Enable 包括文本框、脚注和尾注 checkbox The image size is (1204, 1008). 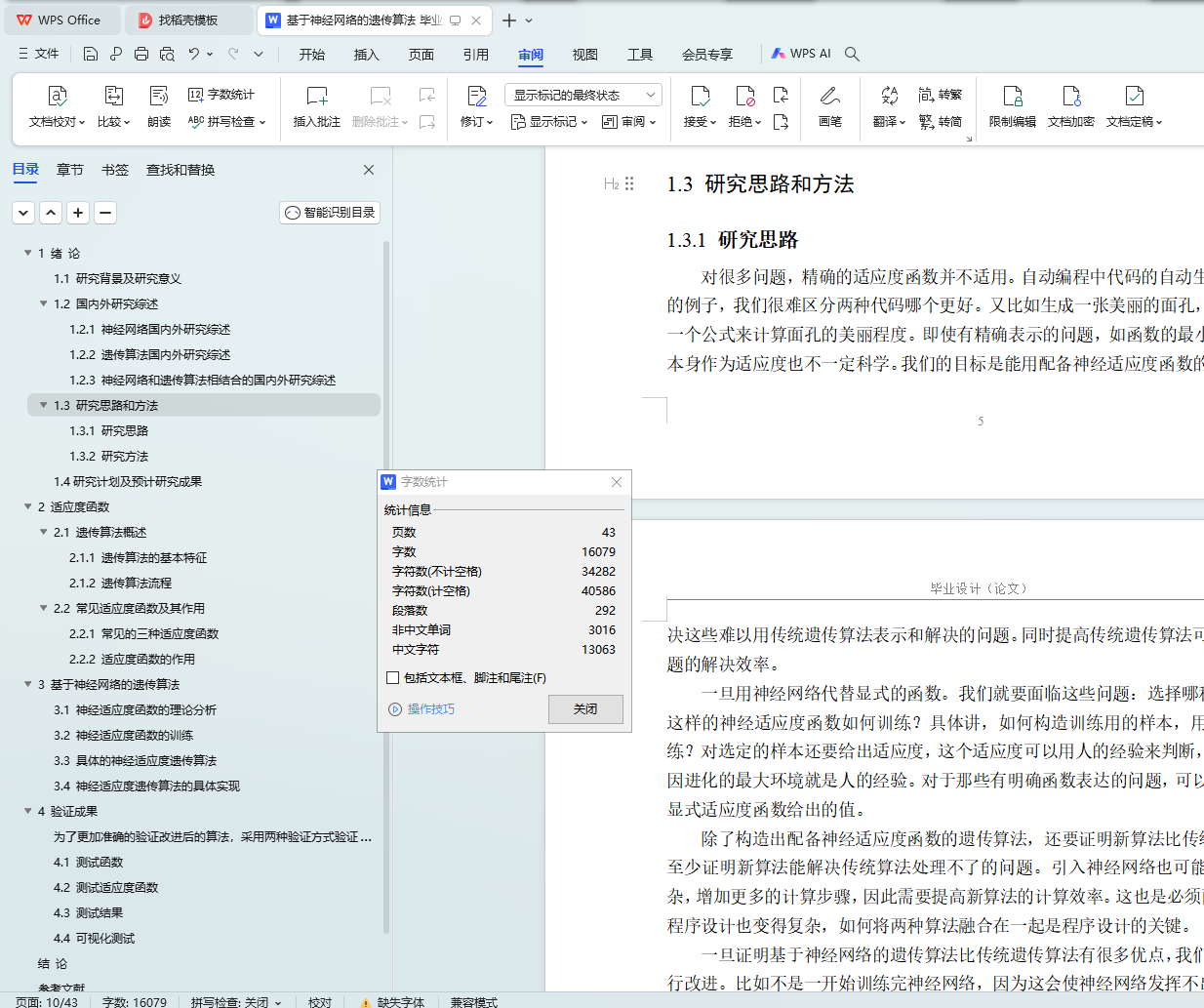tap(392, 677)
